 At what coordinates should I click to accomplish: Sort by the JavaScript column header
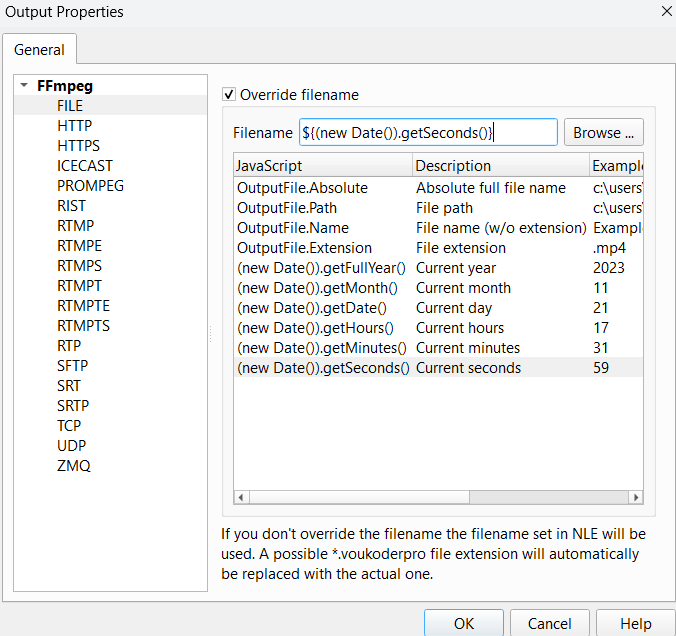point(321,165)
